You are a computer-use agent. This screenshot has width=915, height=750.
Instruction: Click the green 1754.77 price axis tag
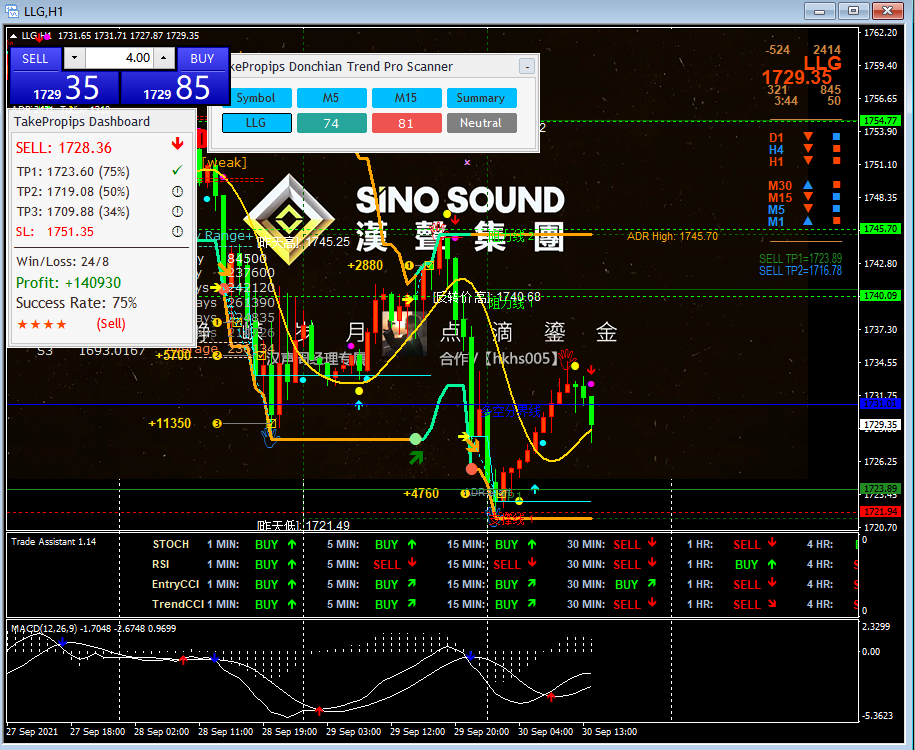pyautogui.click(x=881, y=121)
